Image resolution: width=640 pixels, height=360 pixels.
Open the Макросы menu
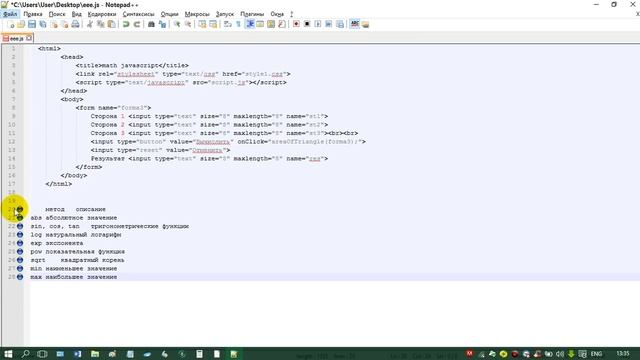pos(197,14)
